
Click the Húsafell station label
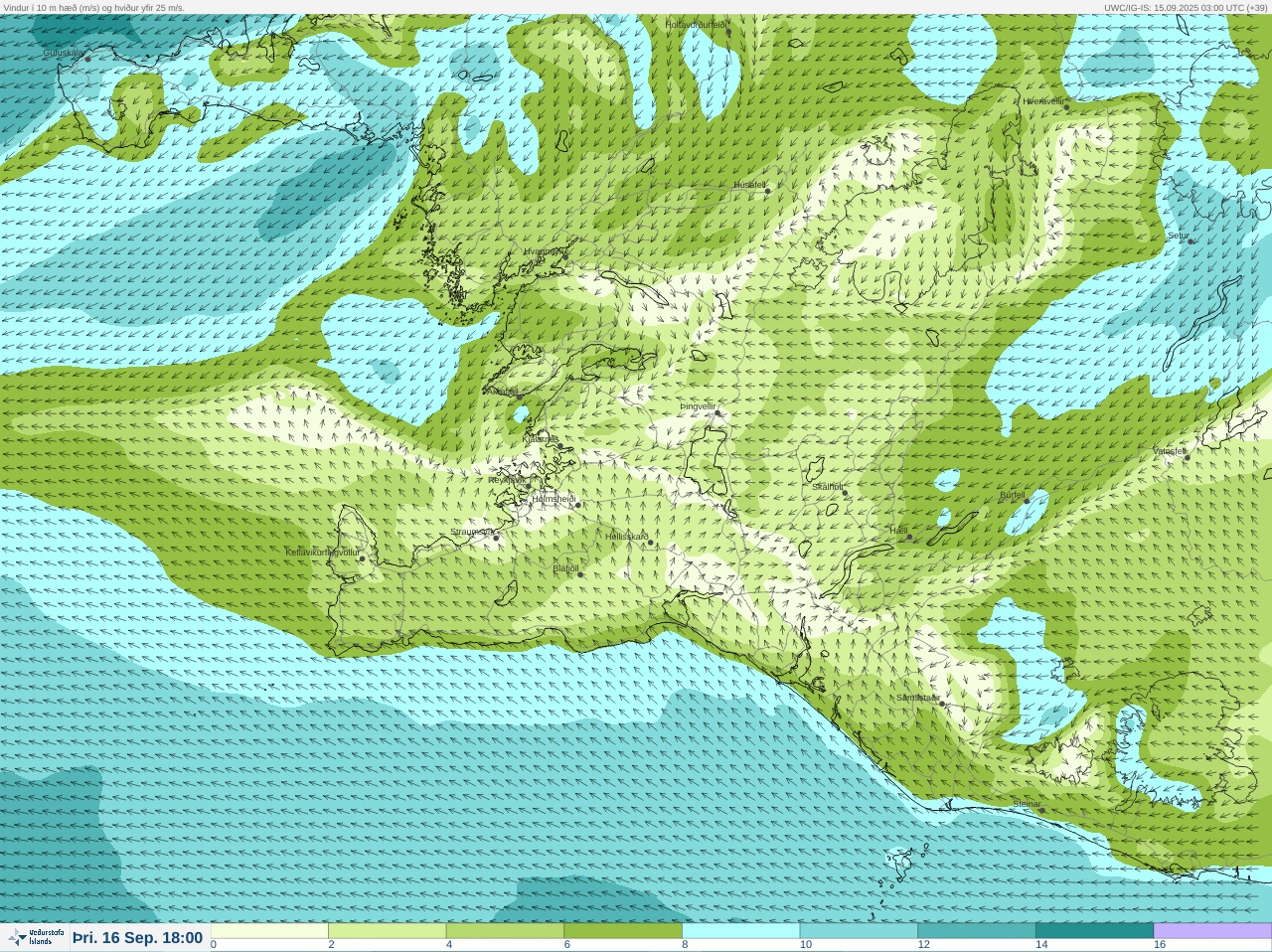point(749,185)
